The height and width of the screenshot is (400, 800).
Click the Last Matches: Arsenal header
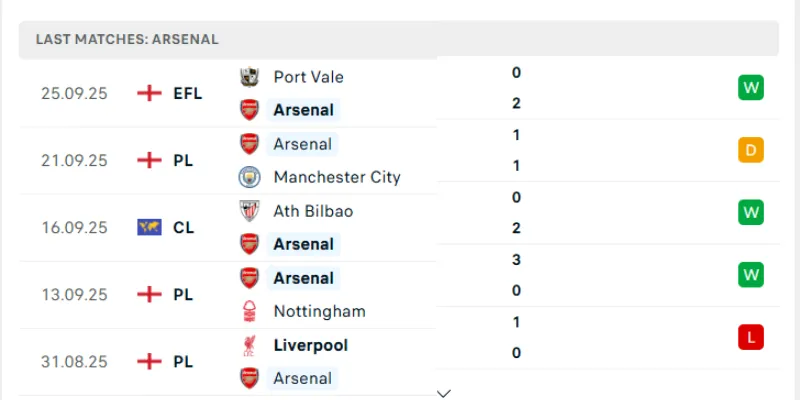[x=127, y=39]
